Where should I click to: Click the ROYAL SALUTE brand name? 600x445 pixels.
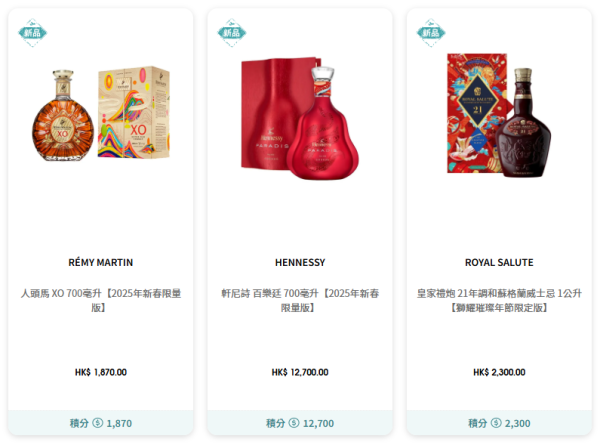click(x=499, y=262)
